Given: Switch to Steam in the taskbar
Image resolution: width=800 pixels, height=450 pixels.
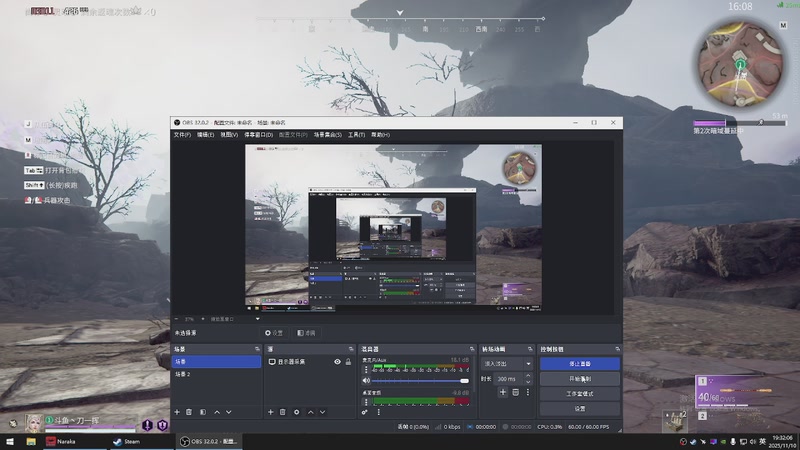Looking at the screenshot, I should click(141, 441).
